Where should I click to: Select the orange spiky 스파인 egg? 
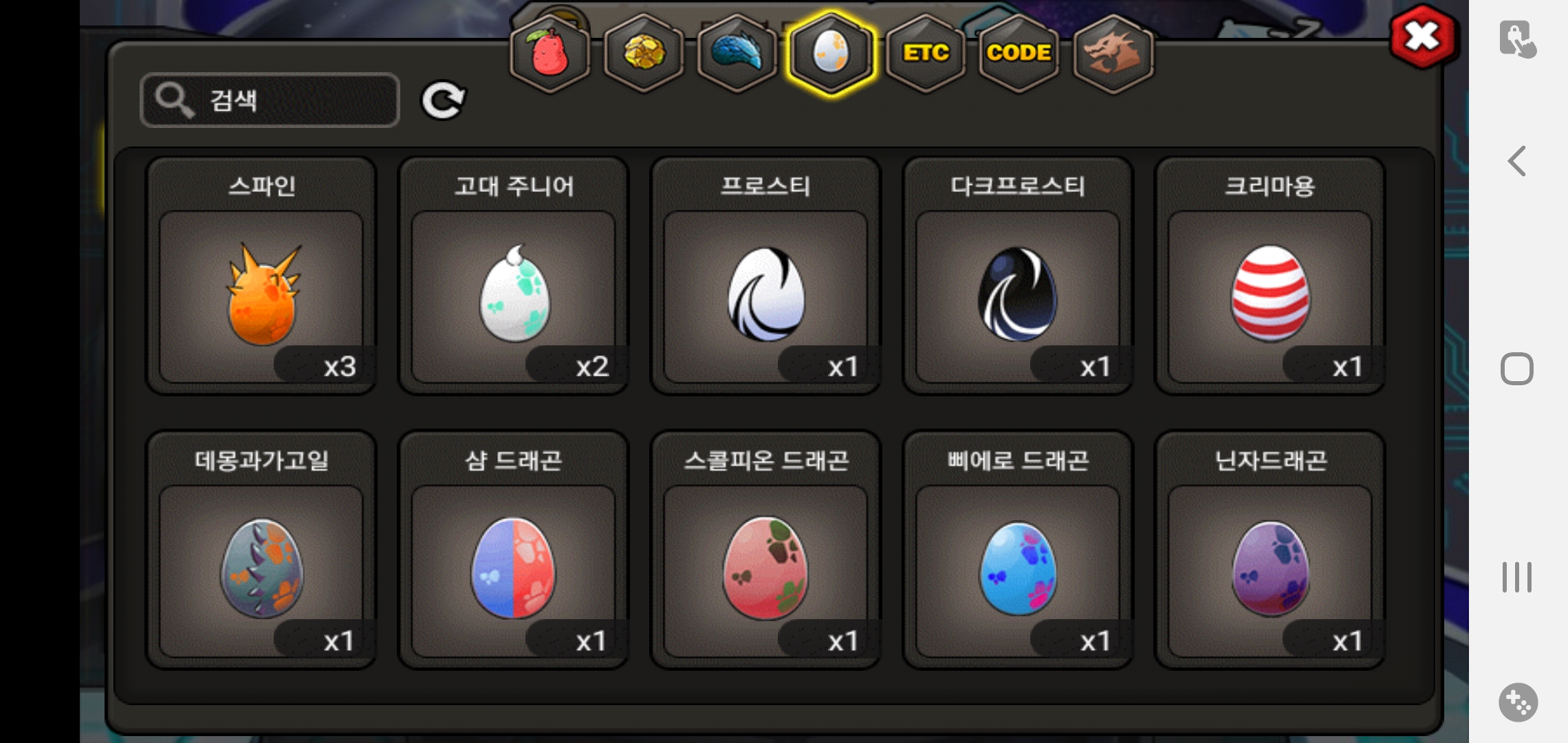pos(261,276)
